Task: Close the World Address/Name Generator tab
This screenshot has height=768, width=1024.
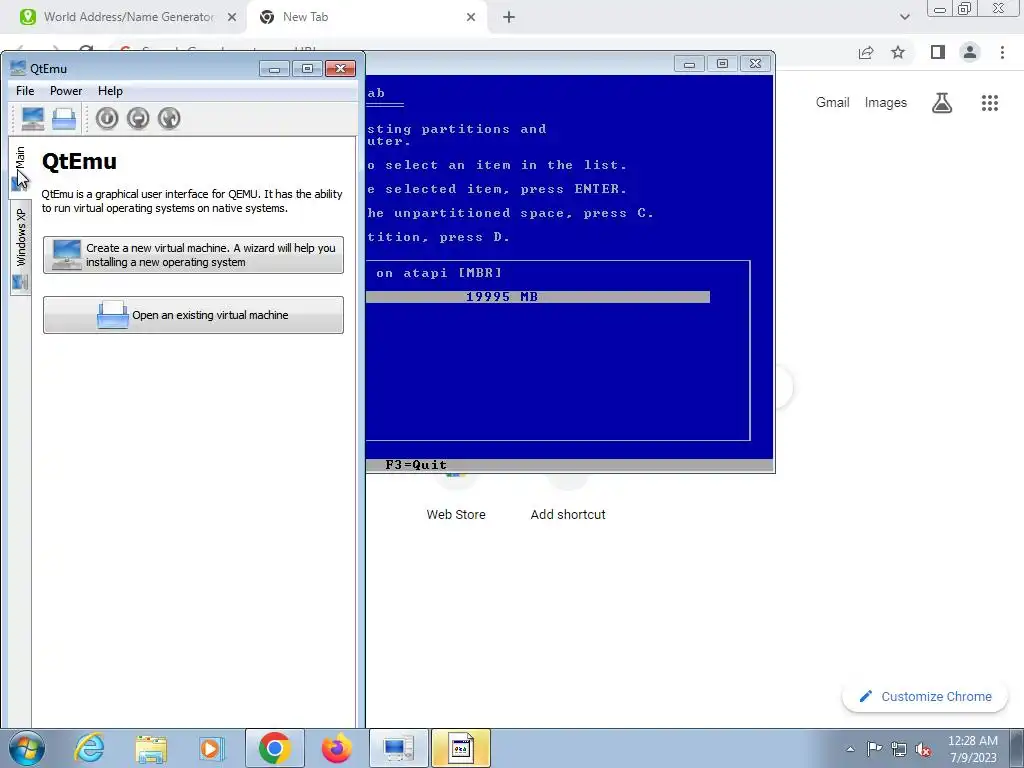Action: click(232, 17)
